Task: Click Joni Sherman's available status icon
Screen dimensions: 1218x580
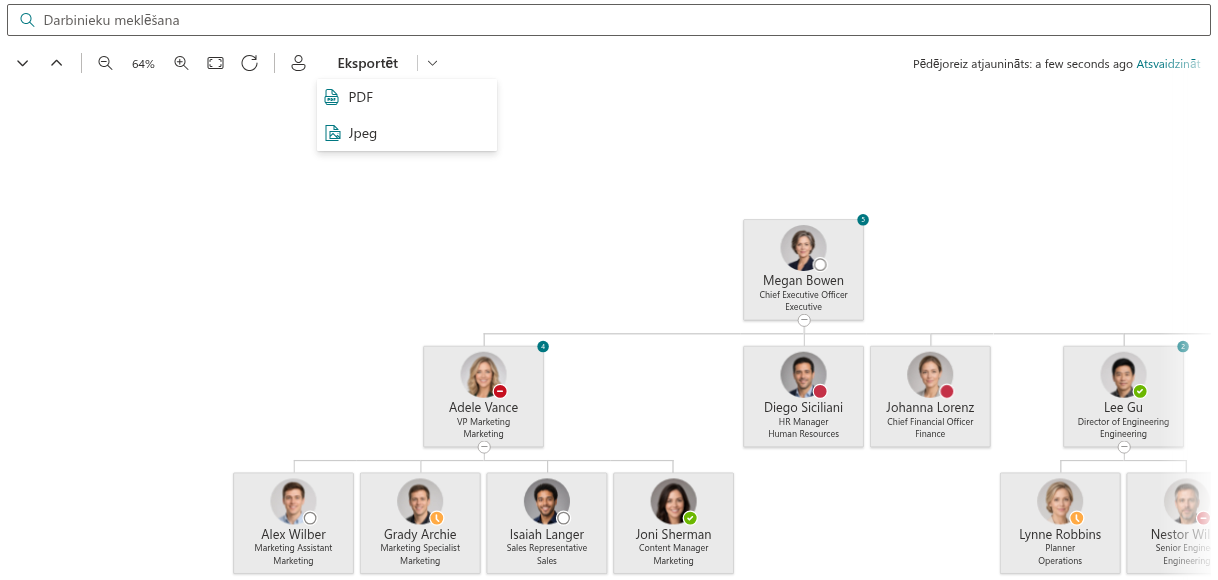Action: click(690, 518)
